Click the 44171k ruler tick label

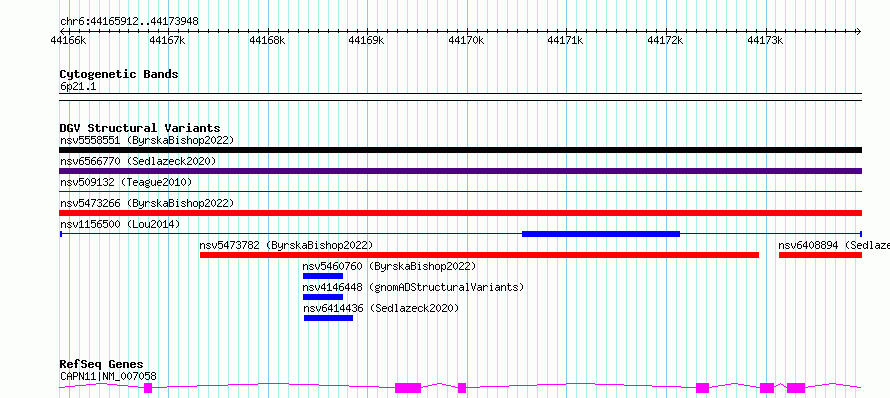[566, 40]
